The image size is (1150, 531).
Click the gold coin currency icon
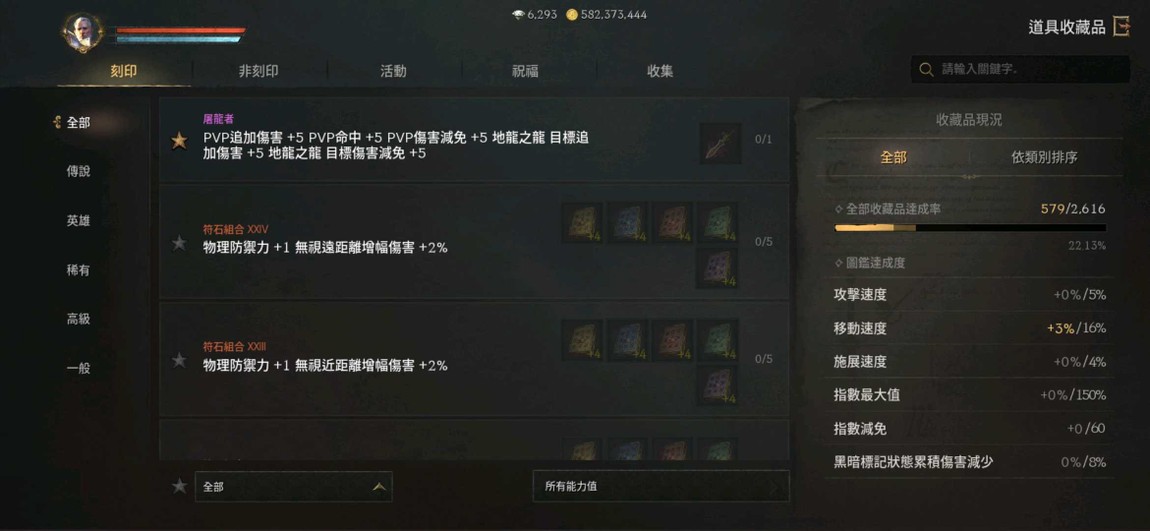[572, 15]
